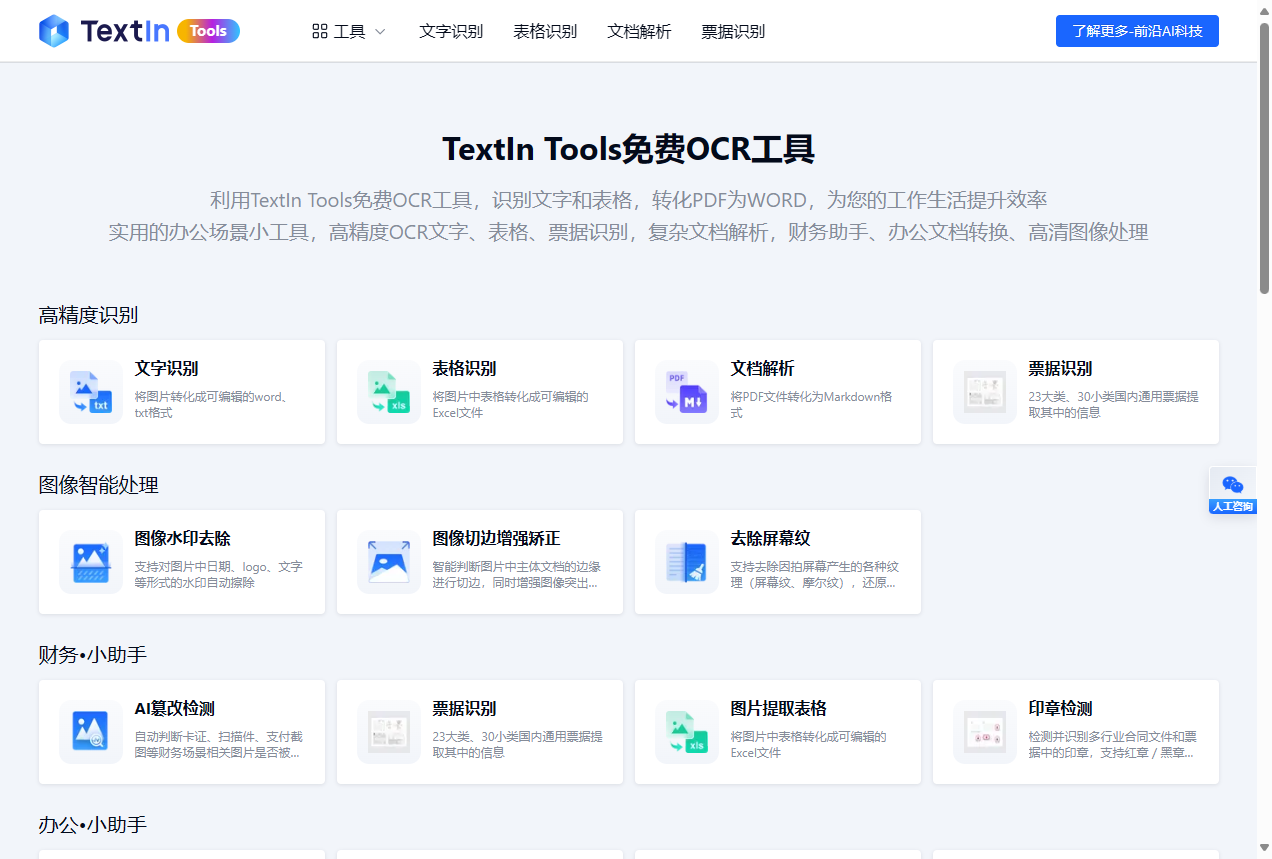
Task: Open the 票据识别 card title under 财务•小助手
Action: tap(464, 709)
